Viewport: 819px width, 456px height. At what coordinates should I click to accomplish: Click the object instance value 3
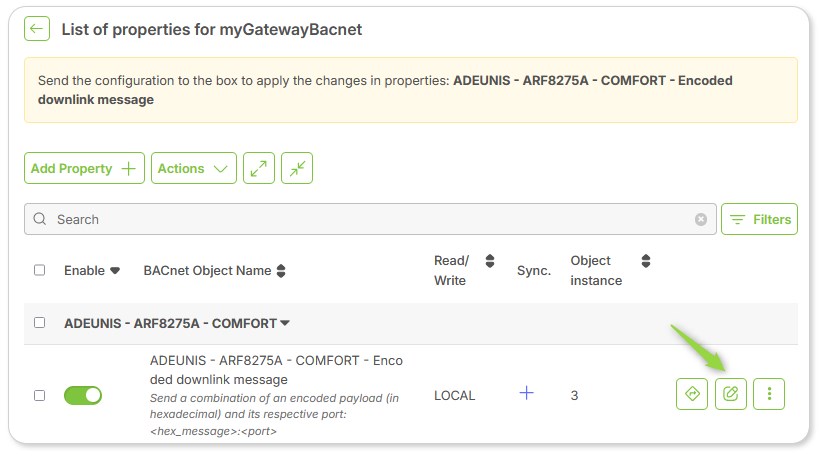575,395
